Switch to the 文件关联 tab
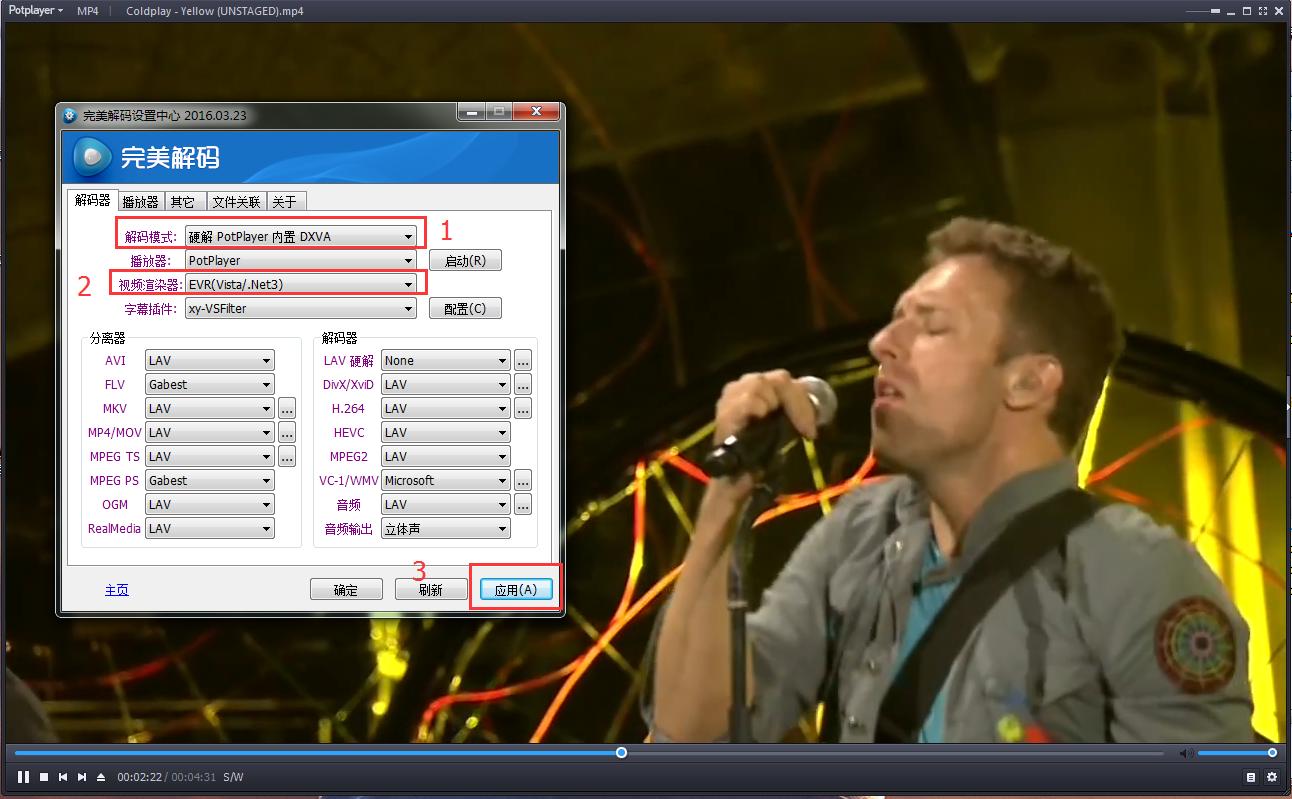 click(x=236, y=201)
